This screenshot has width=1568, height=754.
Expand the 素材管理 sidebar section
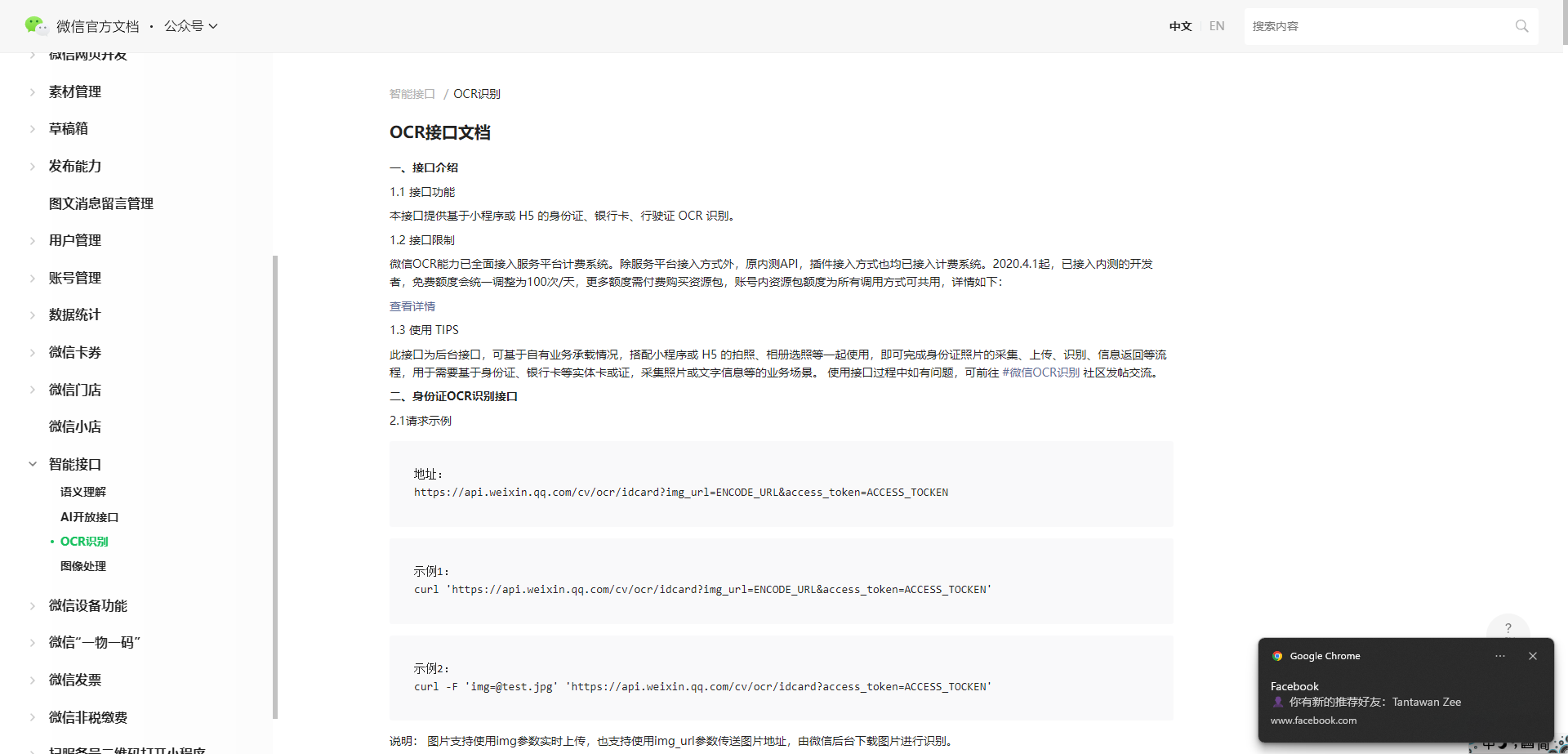[74, 91]
